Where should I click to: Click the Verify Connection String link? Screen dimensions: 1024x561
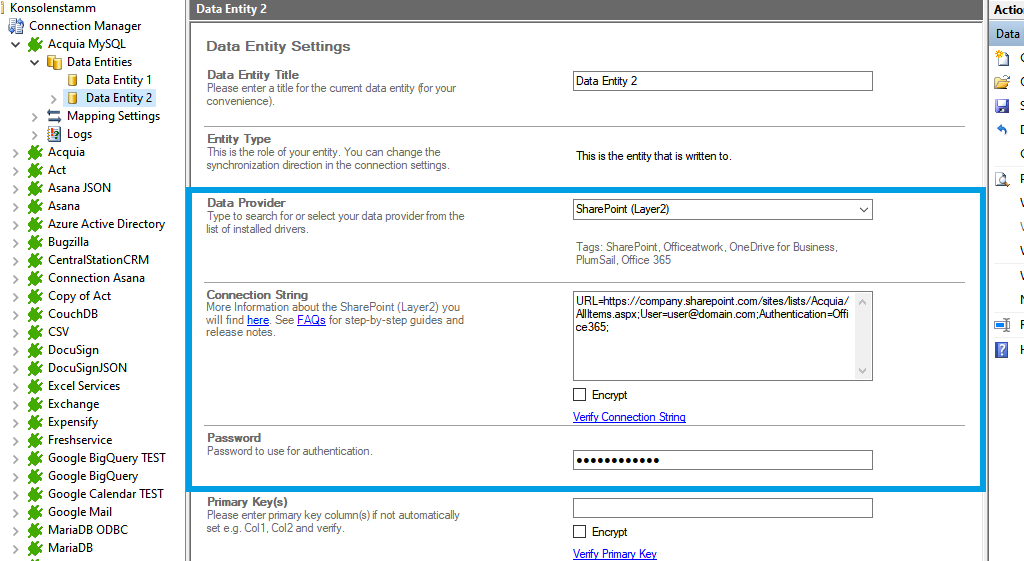(629, 417)
